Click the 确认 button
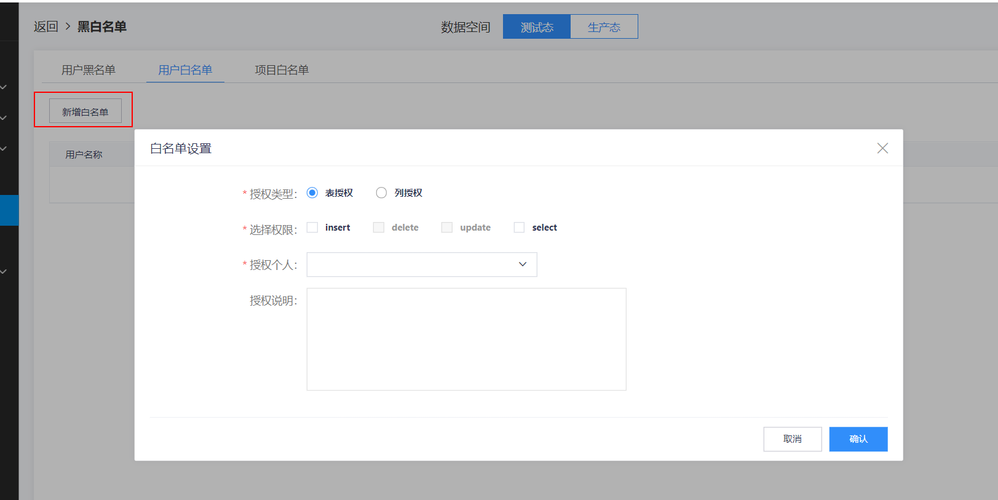The height and width of the screenshot is (500, 998). (858, 439)
